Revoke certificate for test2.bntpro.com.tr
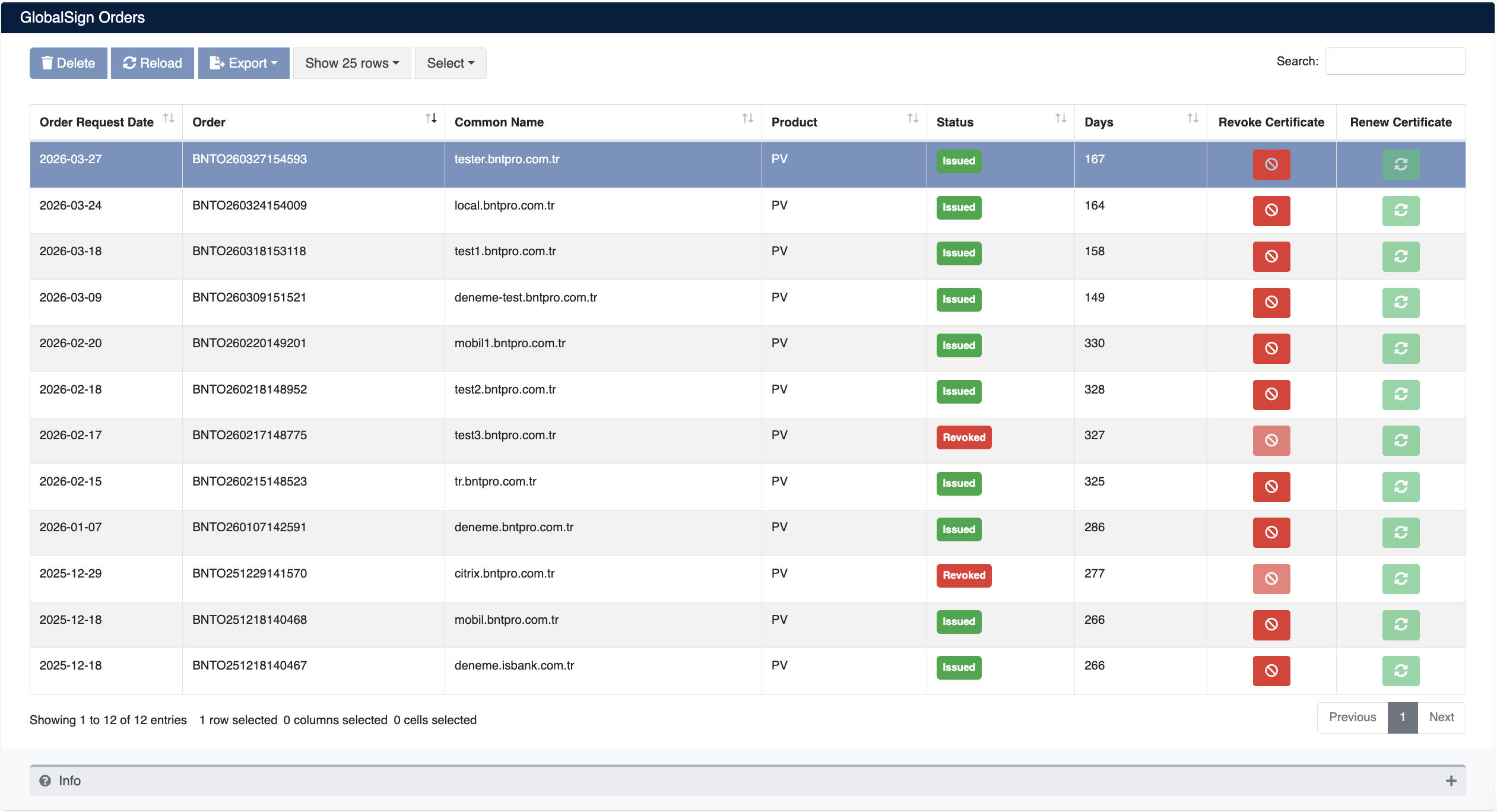 pos(1271,395)
